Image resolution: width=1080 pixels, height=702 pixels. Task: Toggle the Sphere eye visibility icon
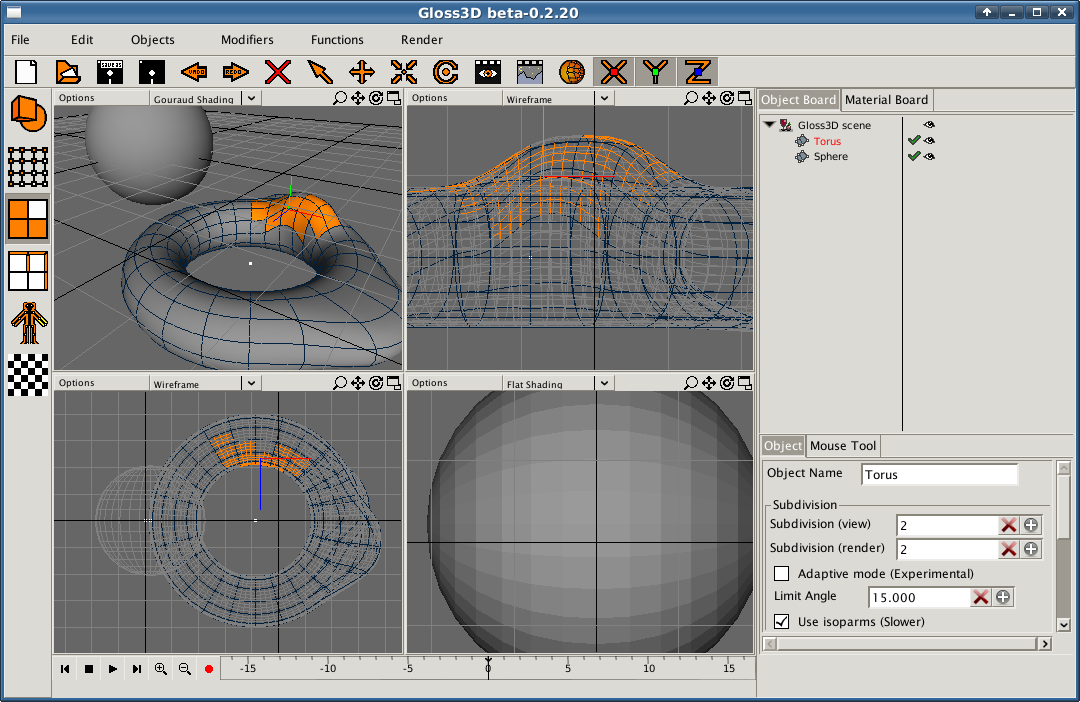click(x=929, y=156)
